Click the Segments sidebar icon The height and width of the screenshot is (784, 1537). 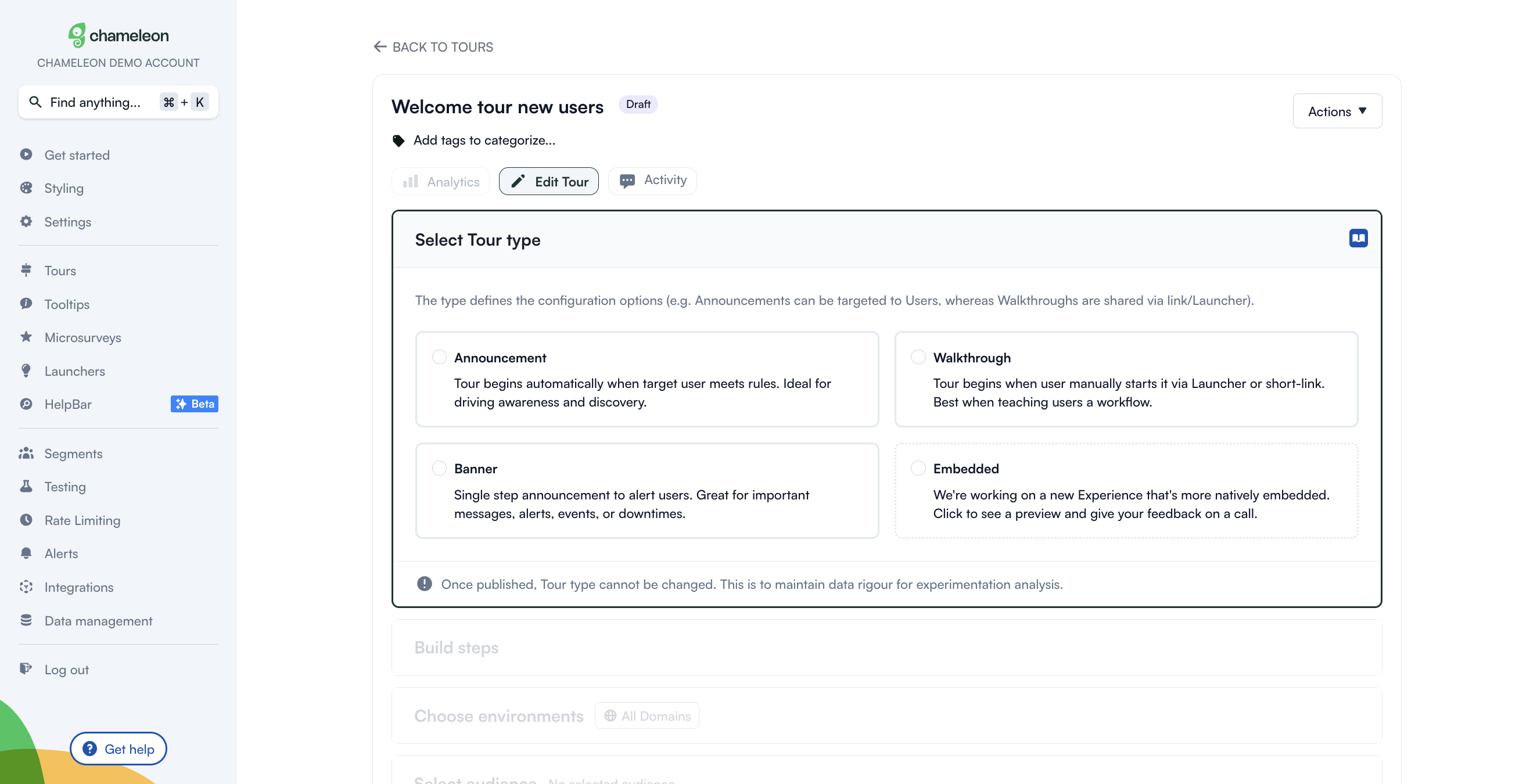(x=27, y=453)
